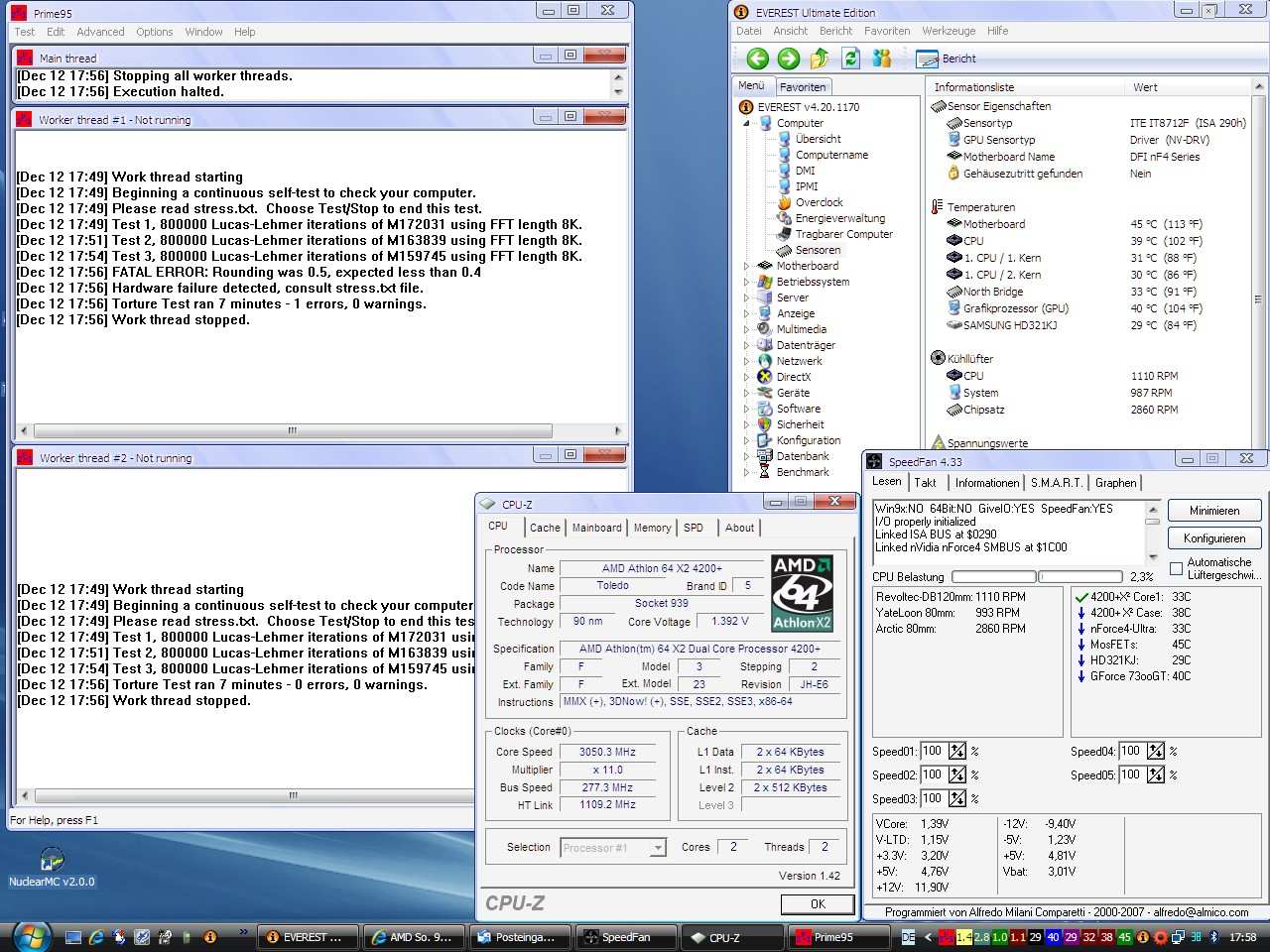Expand Datenträger node in EVEREST tree

pos(747,345)
